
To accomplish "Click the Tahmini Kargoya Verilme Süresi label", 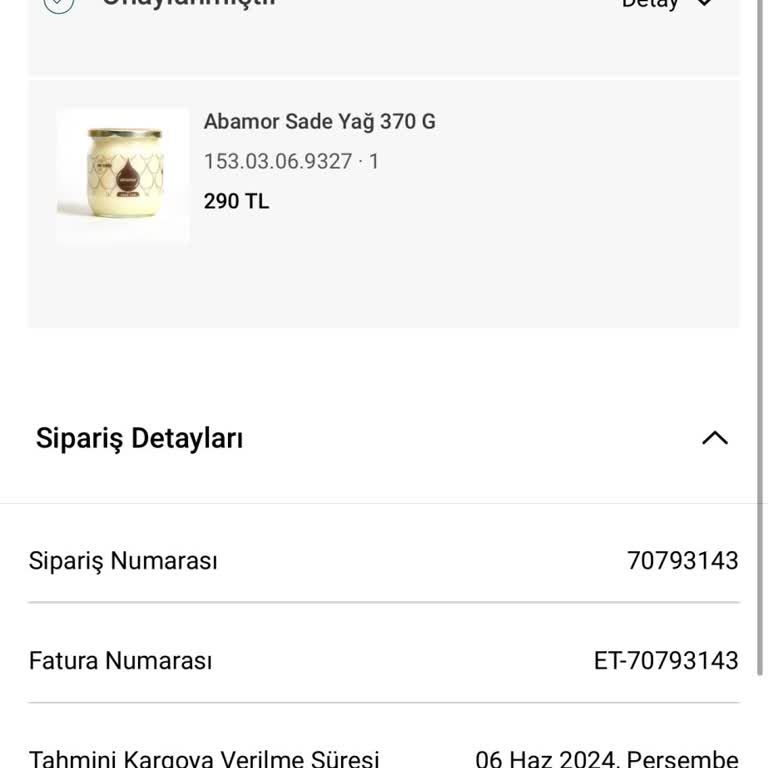I will pyautogui.click(x=204, y=758).
